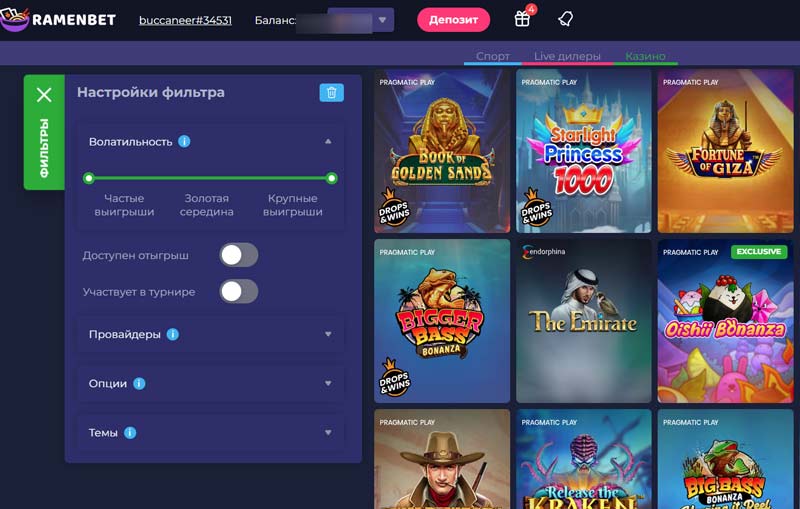This screenshot has width=800, height=509.
Task: Click info icon next to Волатильность
Action: (184, 142)
